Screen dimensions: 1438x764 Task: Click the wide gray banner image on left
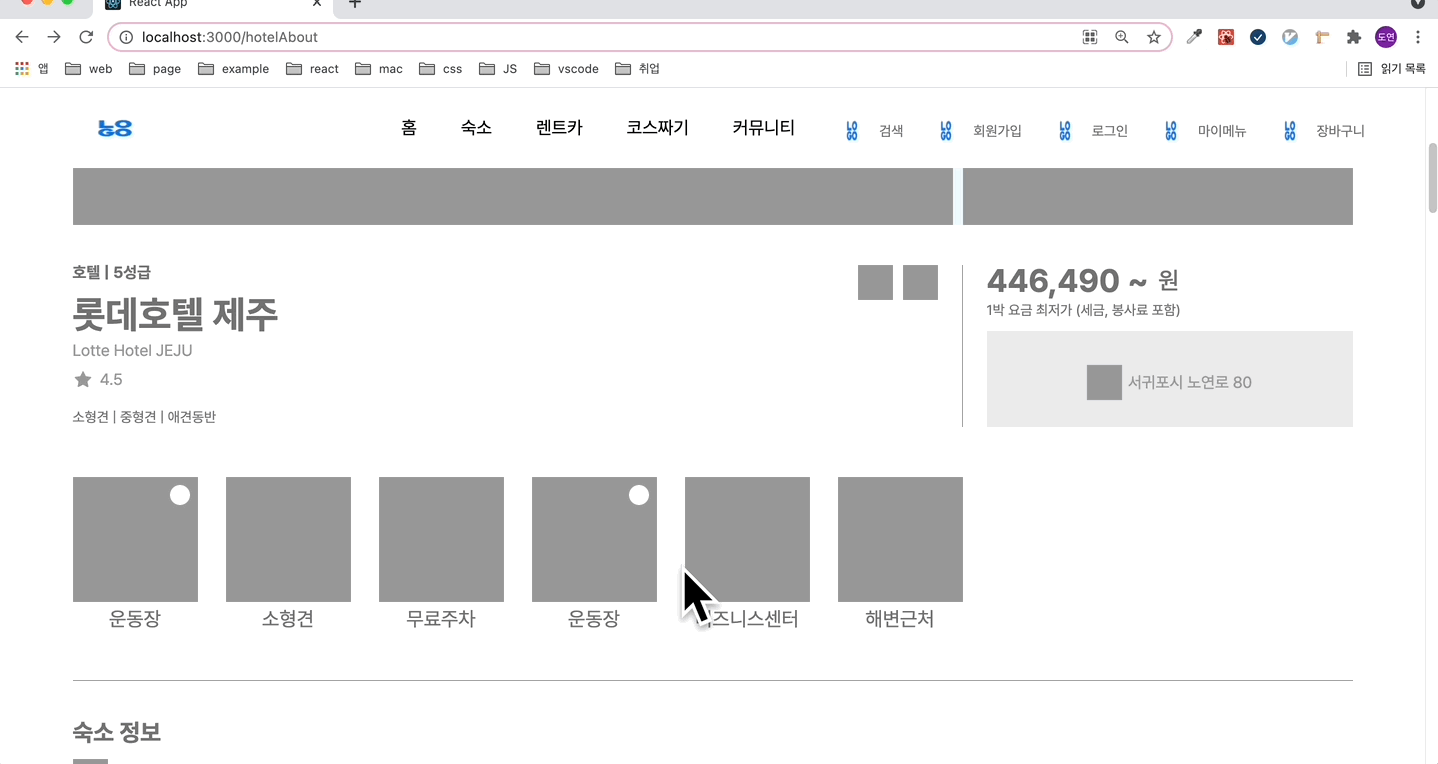click(x=513, y=196)
